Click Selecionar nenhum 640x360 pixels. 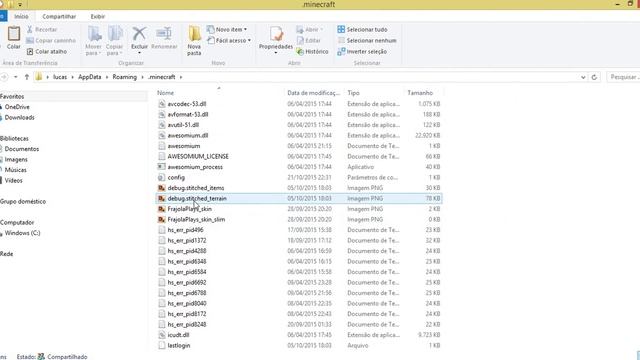[x=367, y=40]
